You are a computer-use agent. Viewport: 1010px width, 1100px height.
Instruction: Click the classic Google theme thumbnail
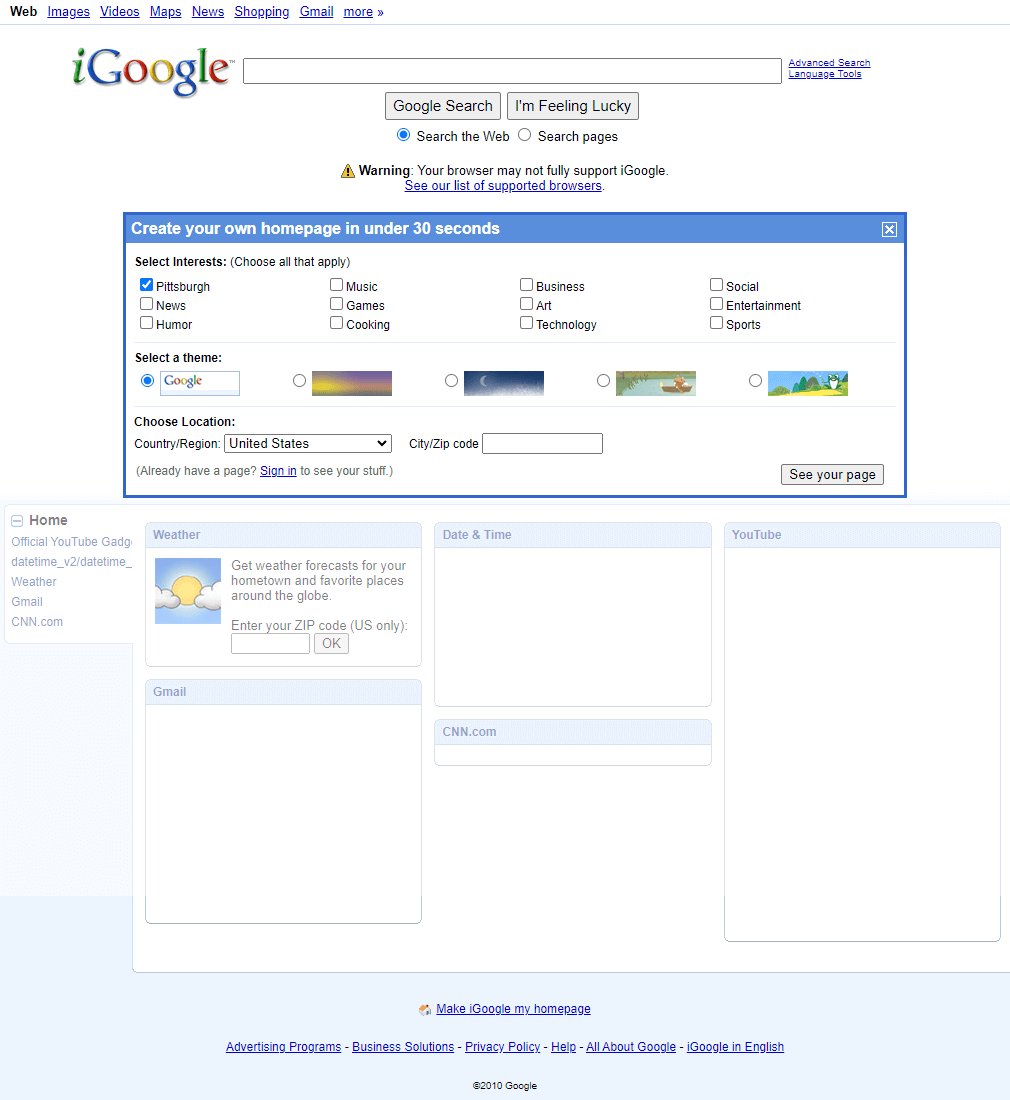pyautogui.click(x=200, y=383)
